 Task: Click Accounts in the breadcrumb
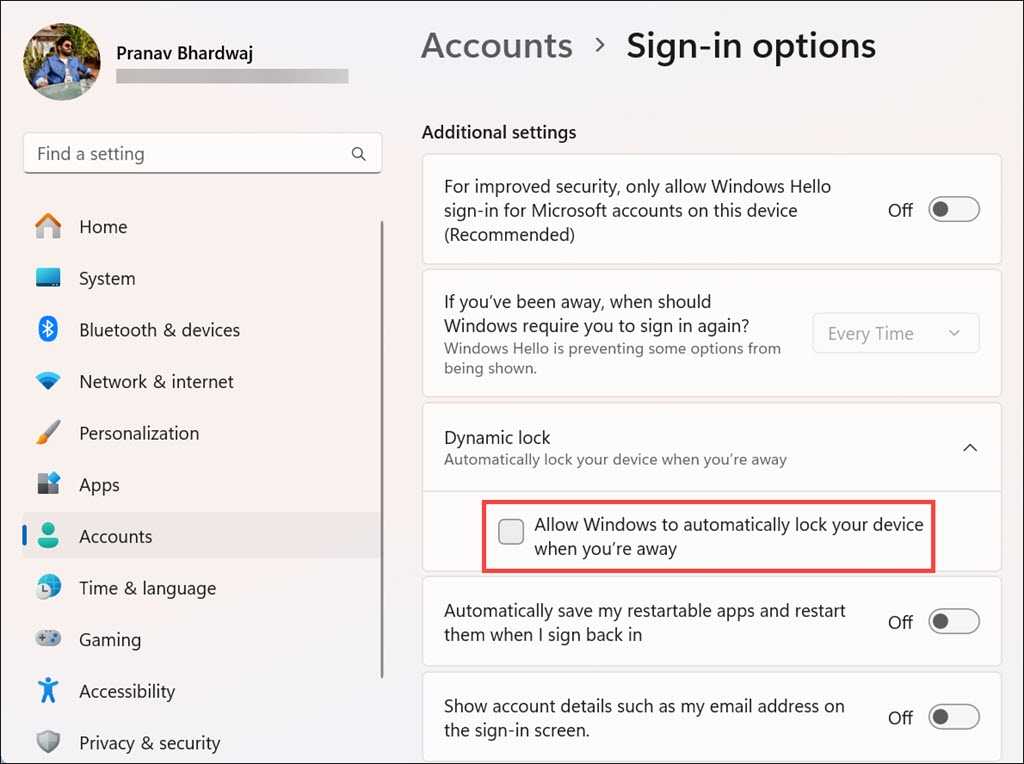tap(496, 46)
